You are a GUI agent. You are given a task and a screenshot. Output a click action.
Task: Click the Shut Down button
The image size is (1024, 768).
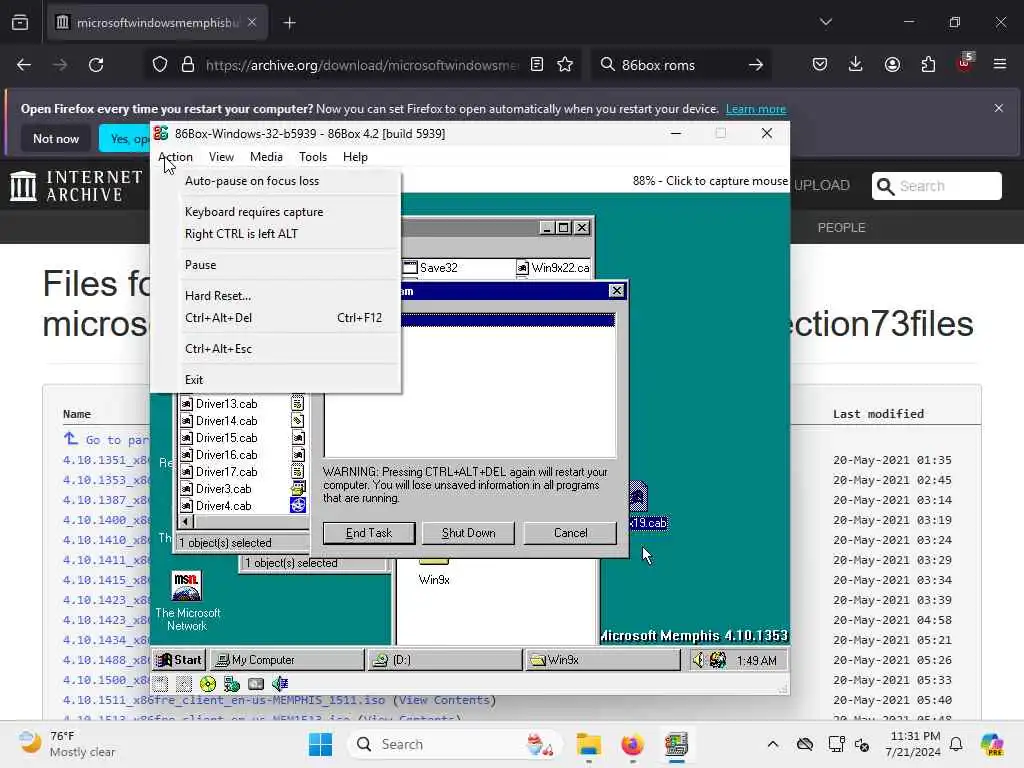[x=468, y=533]
